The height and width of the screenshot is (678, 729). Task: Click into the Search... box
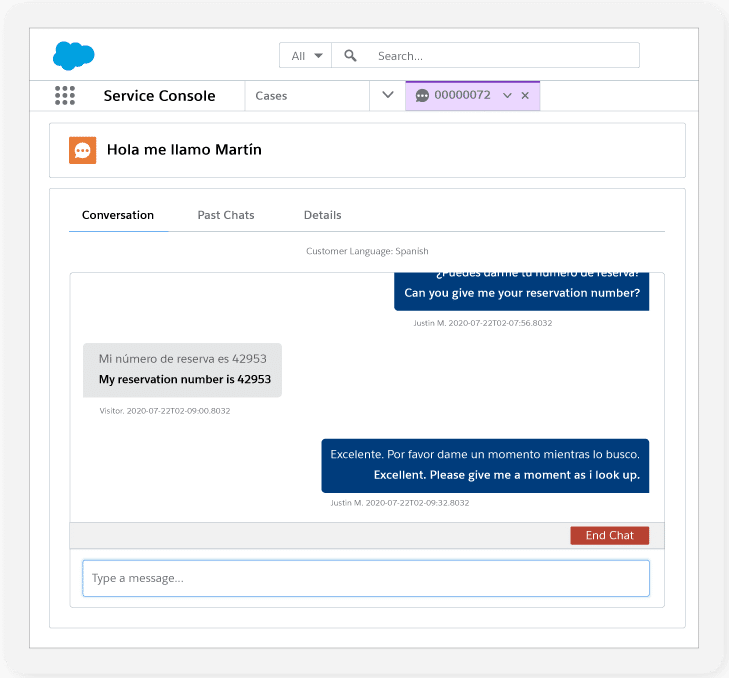(485, 55)
